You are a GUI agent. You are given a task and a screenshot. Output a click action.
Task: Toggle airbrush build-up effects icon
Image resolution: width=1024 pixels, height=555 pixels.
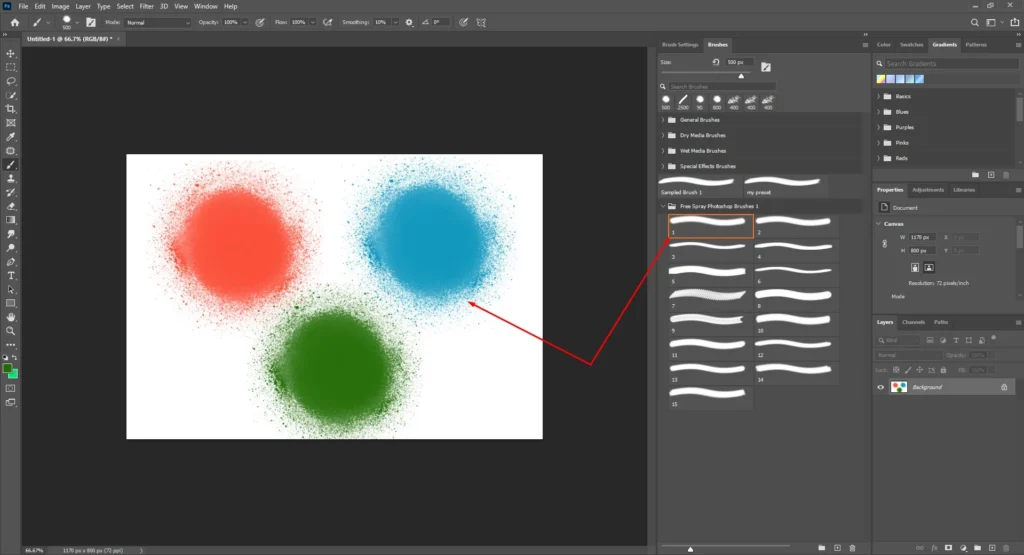pos(328,22)
